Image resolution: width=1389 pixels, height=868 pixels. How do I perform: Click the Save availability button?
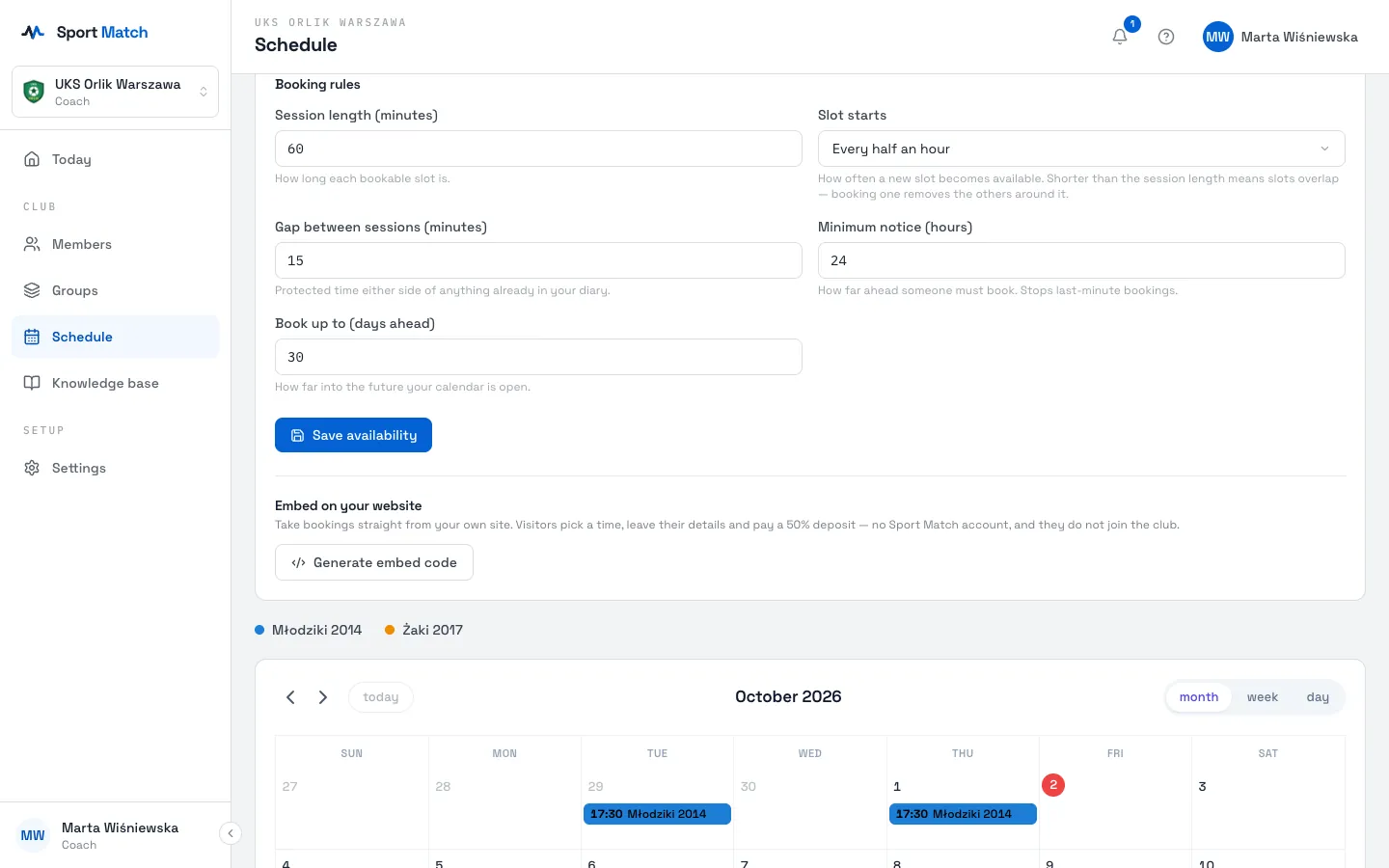pos(353,435)
